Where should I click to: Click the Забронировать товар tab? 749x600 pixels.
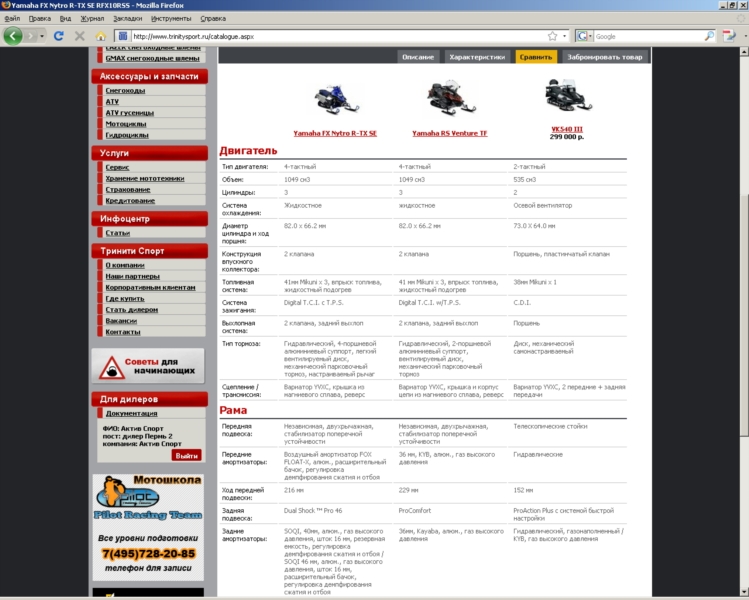click(605, 57)
